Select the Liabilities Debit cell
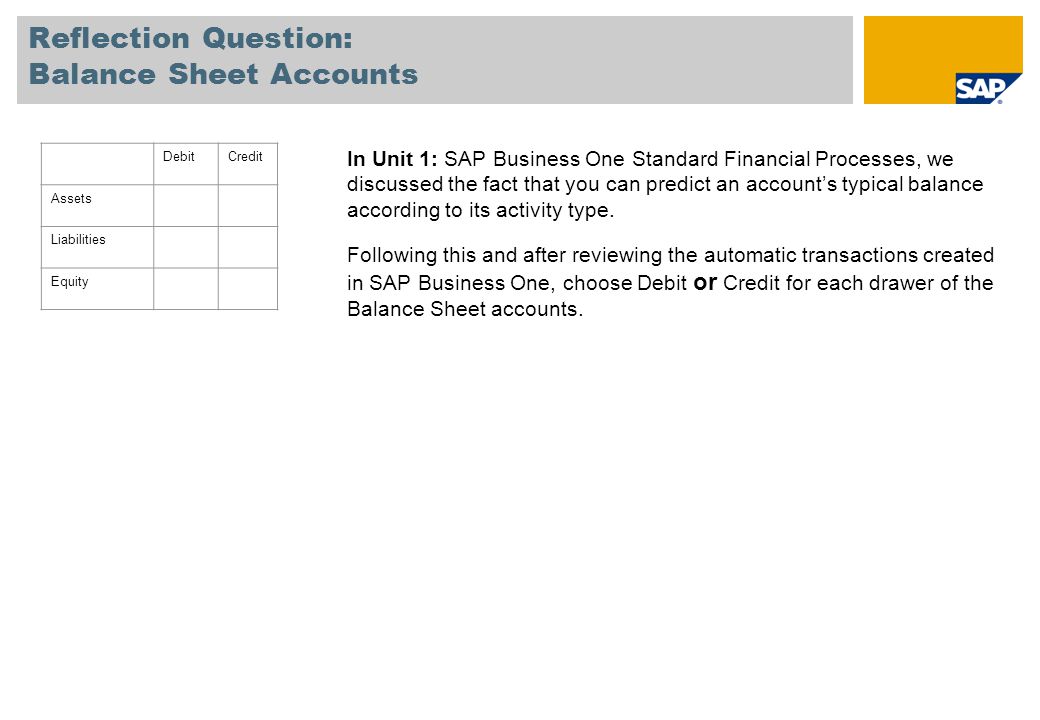Viewport: 1040px width, 720px height. 186,247
